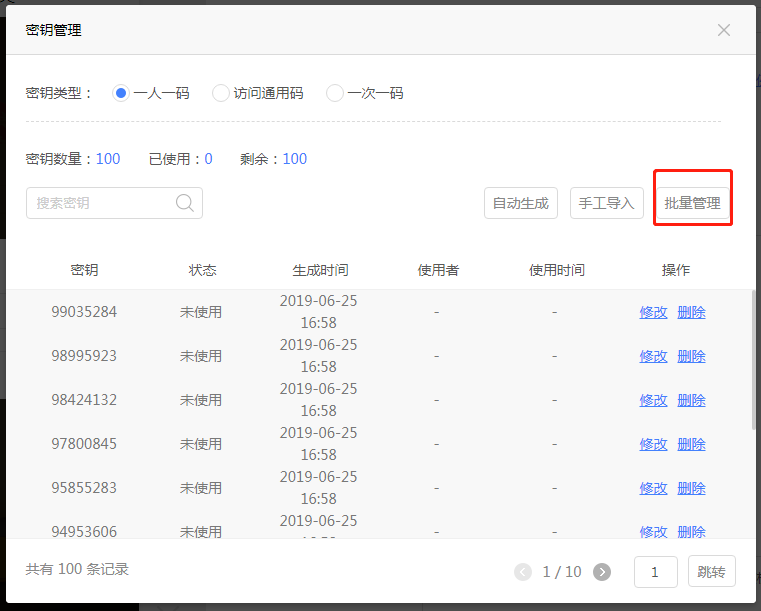Click the search magnifier icon
Viewport: 761px width, 611px height.
[185, 203]
